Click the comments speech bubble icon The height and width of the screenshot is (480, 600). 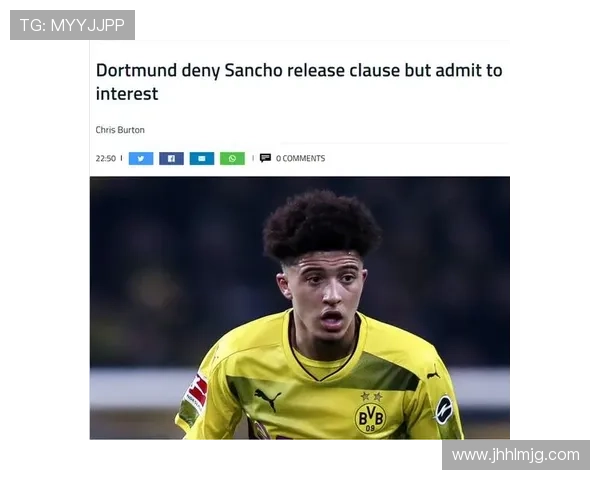265,158
